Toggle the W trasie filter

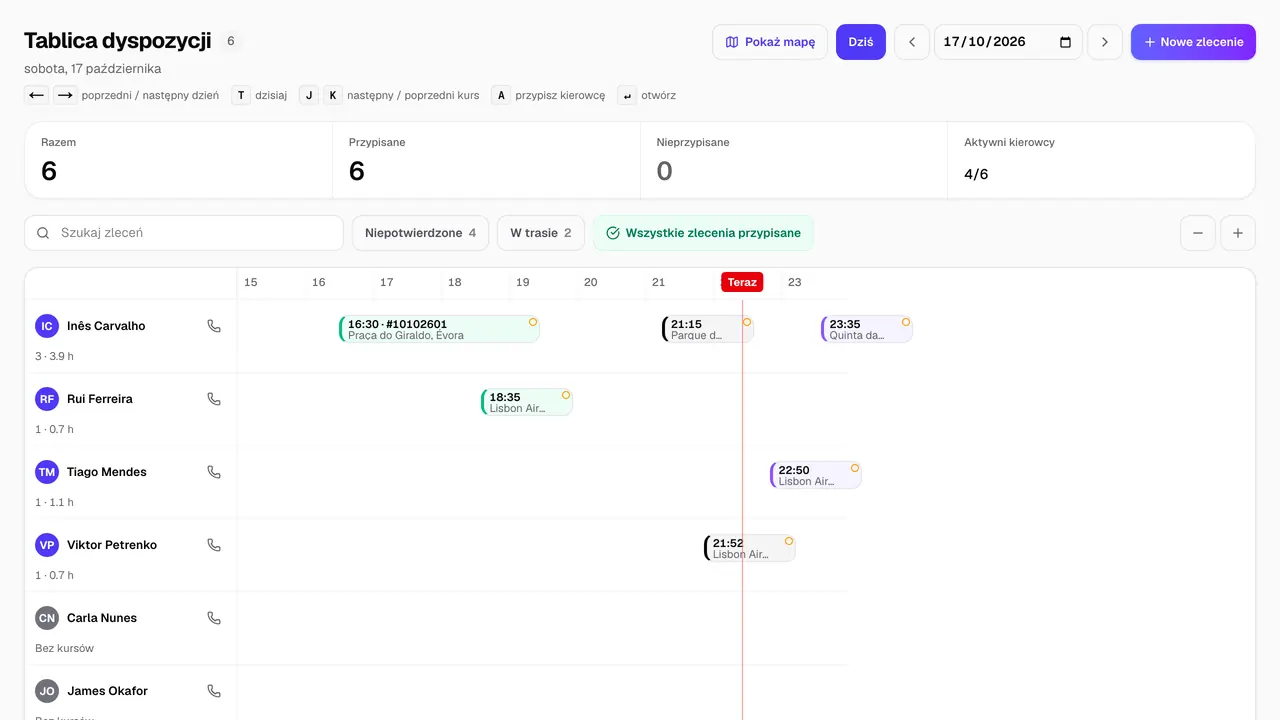pos(541,233)
